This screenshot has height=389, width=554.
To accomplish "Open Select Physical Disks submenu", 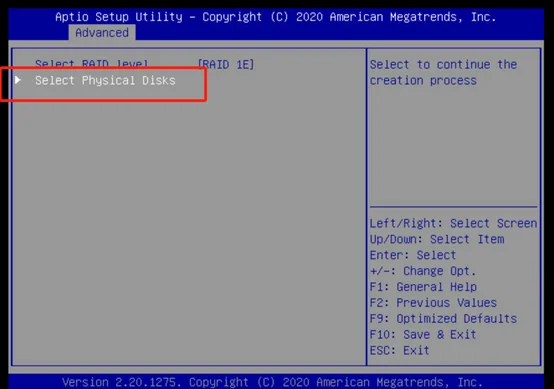I will click(x=105, y=81).
